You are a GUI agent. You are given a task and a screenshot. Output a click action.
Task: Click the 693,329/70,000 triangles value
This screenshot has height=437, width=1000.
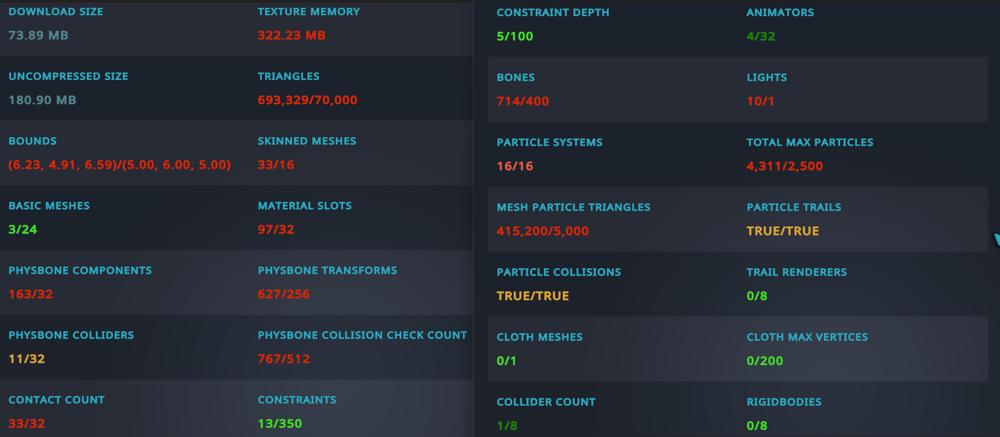(x=307, y=100)
